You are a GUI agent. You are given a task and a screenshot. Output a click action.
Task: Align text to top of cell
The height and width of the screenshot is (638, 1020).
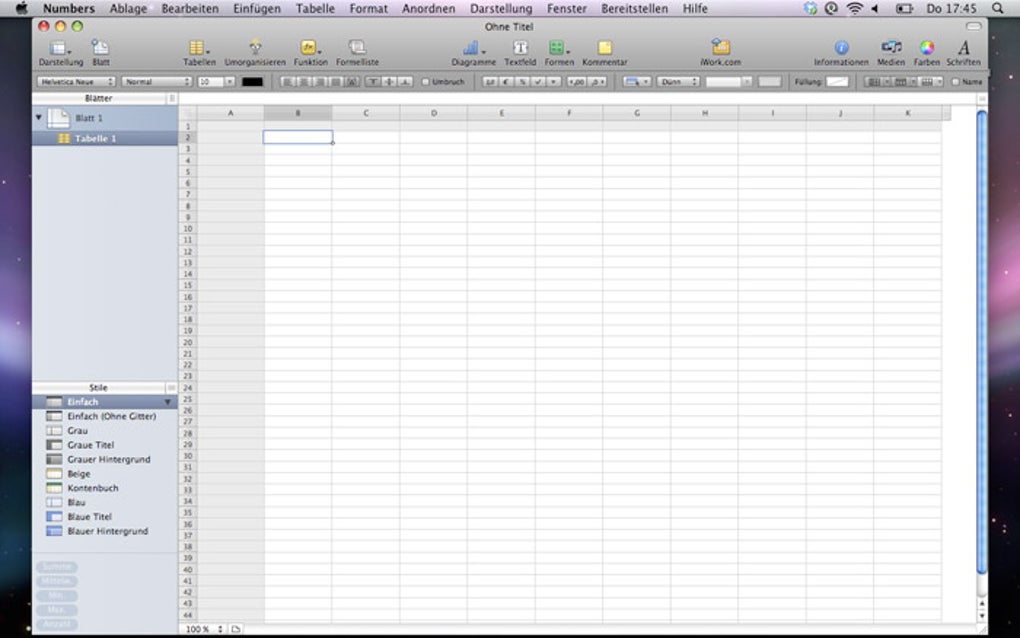coord(374,82)
